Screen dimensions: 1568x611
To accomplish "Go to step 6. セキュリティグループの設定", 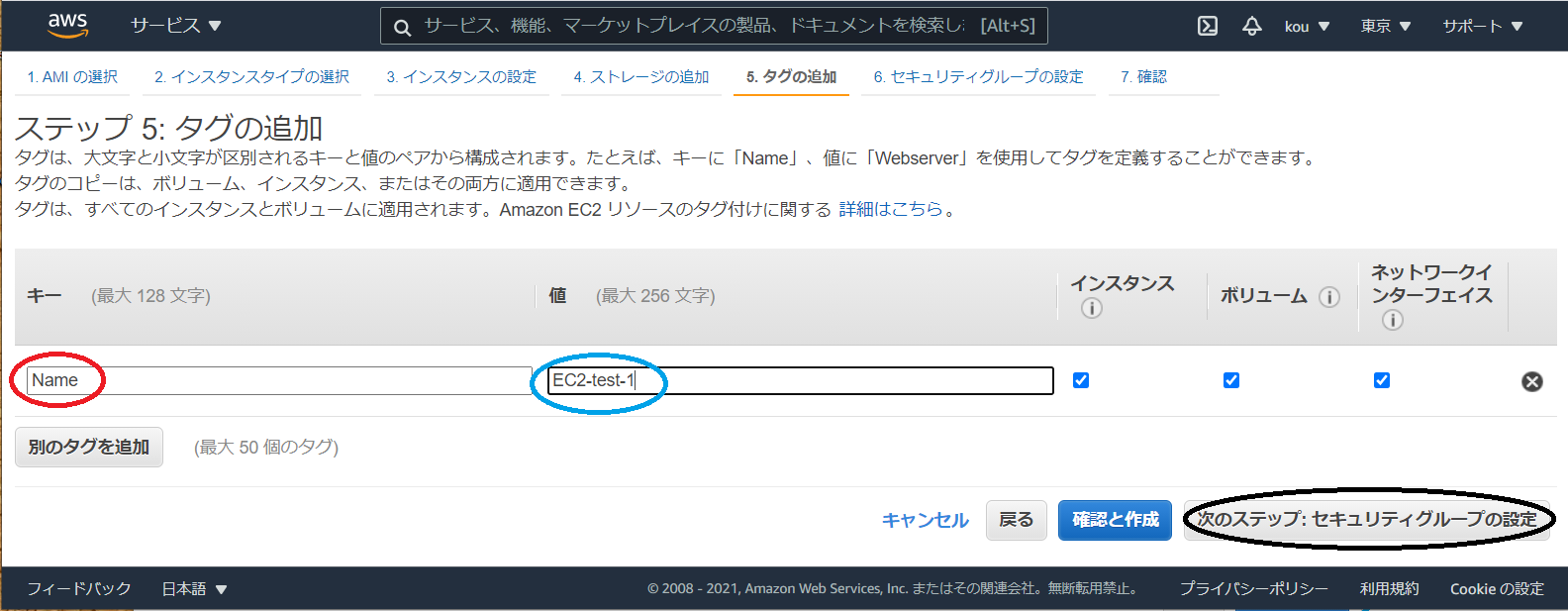I will point(978,76).
